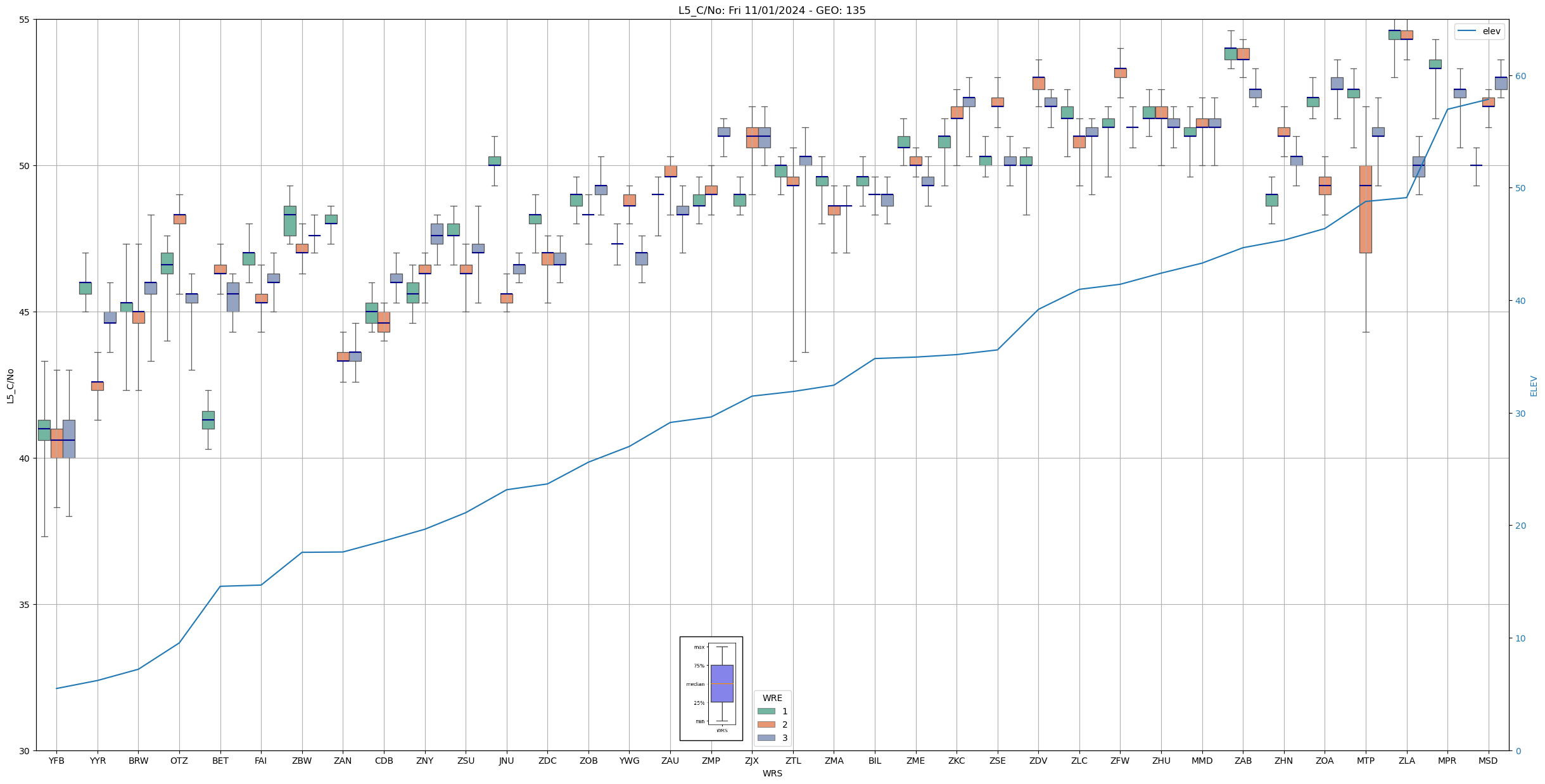Click the blue-gray WRE 3 legend swatch
Screen dimensions: 1545x784
pyautogui.click(x=766, y=738)
